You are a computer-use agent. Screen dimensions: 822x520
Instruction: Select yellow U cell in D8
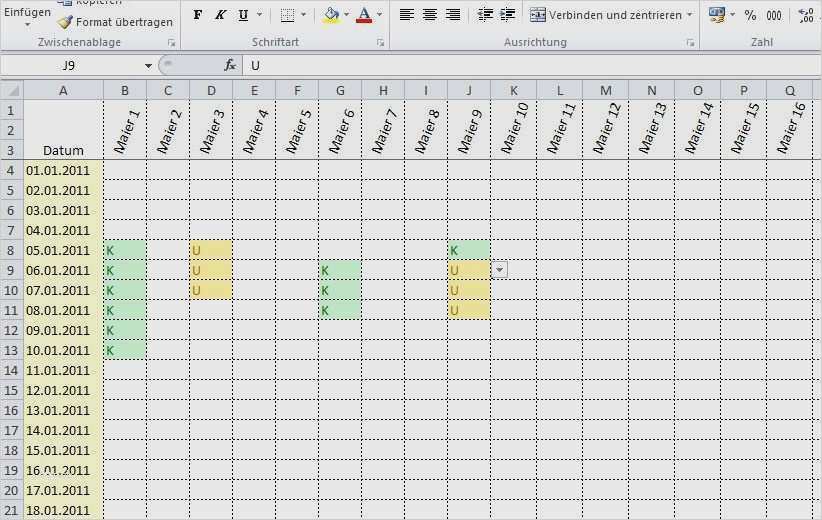[x=211, y=251]
